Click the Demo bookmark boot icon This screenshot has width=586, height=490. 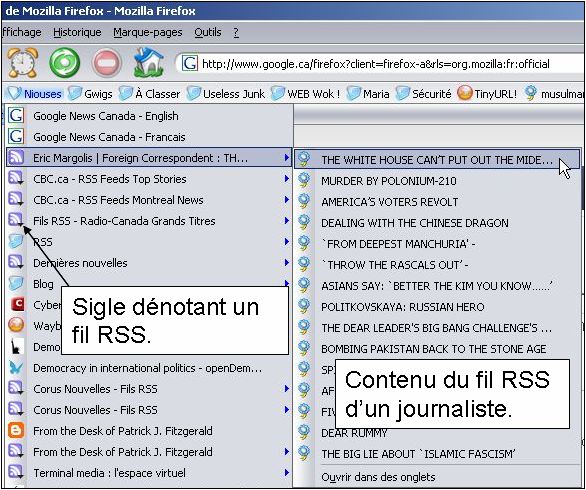point(16,346)
